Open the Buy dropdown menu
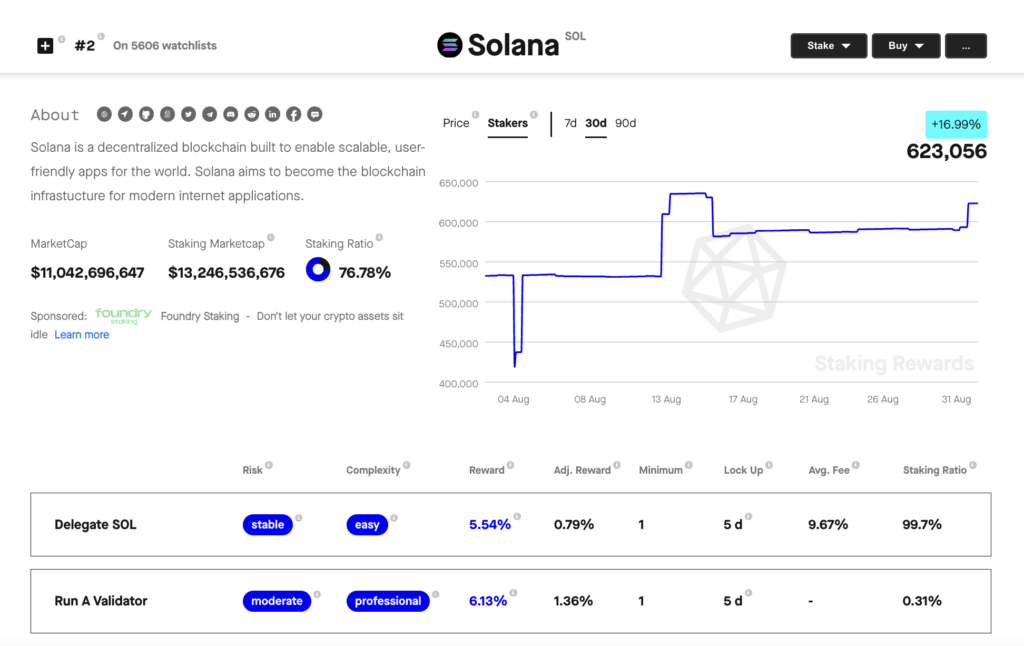Screen dimensions: 1024x646 pyautogui.click(x=905, y=45)
